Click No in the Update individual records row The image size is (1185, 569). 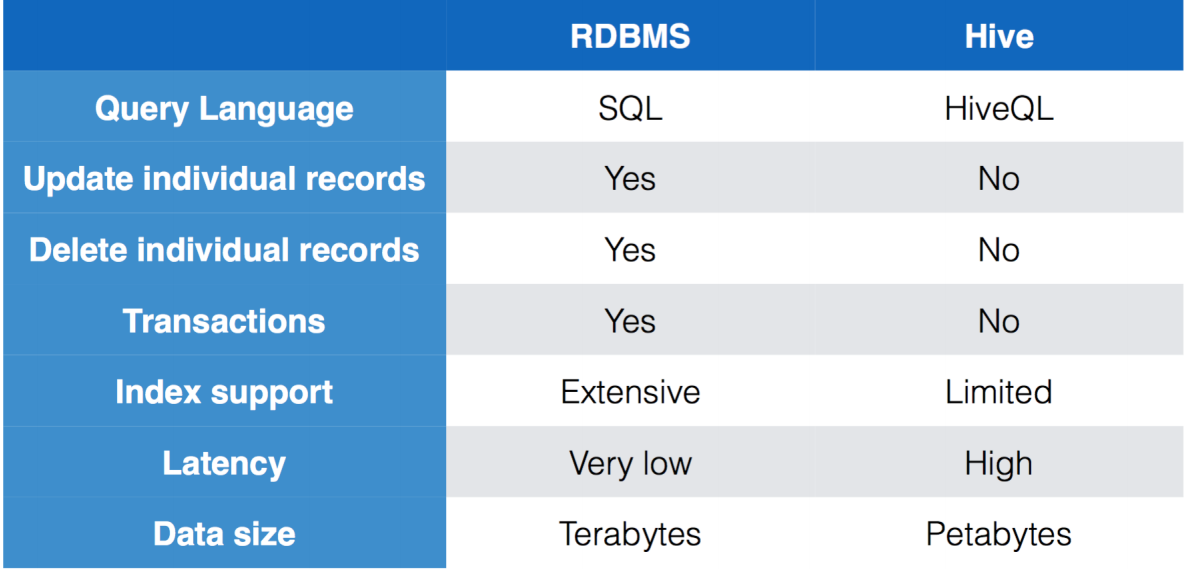click(x=998, y=178)
